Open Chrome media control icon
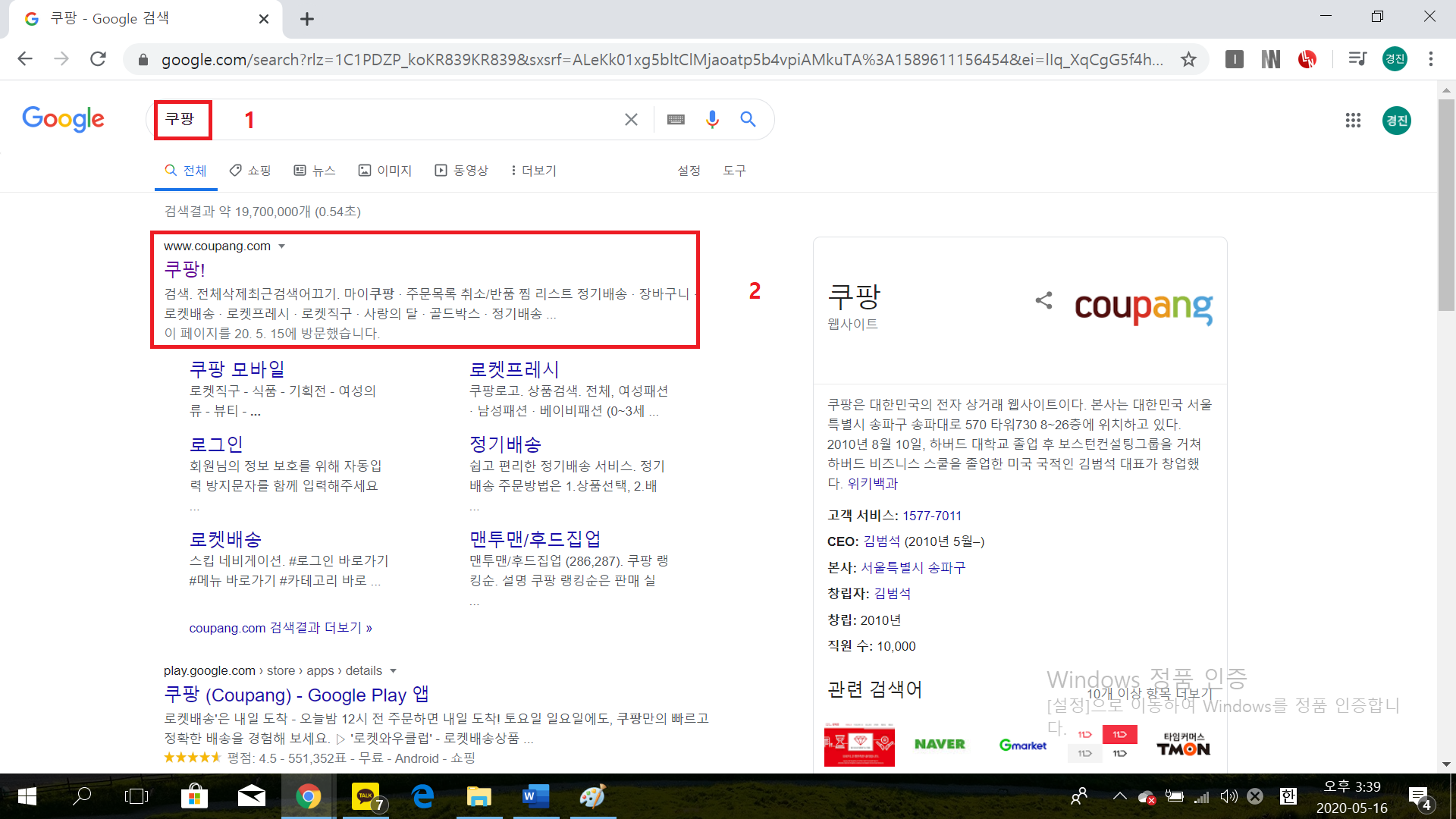 [1357, 59]
